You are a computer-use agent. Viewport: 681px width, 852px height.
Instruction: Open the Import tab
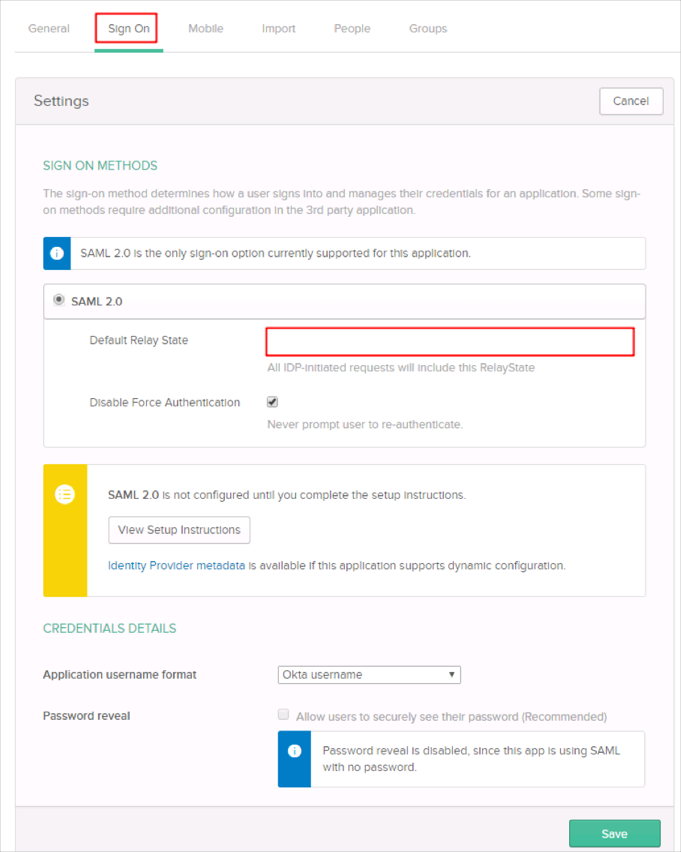click(x=278, y=29)
